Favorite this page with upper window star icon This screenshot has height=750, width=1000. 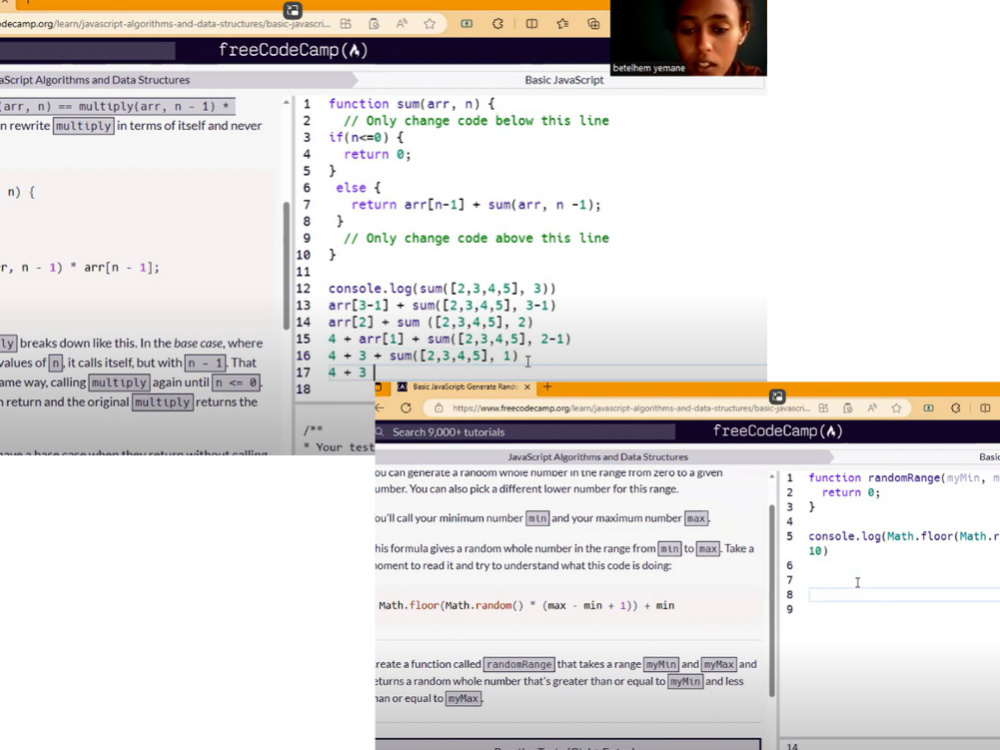pyautogui.click(x=429, y=24)
